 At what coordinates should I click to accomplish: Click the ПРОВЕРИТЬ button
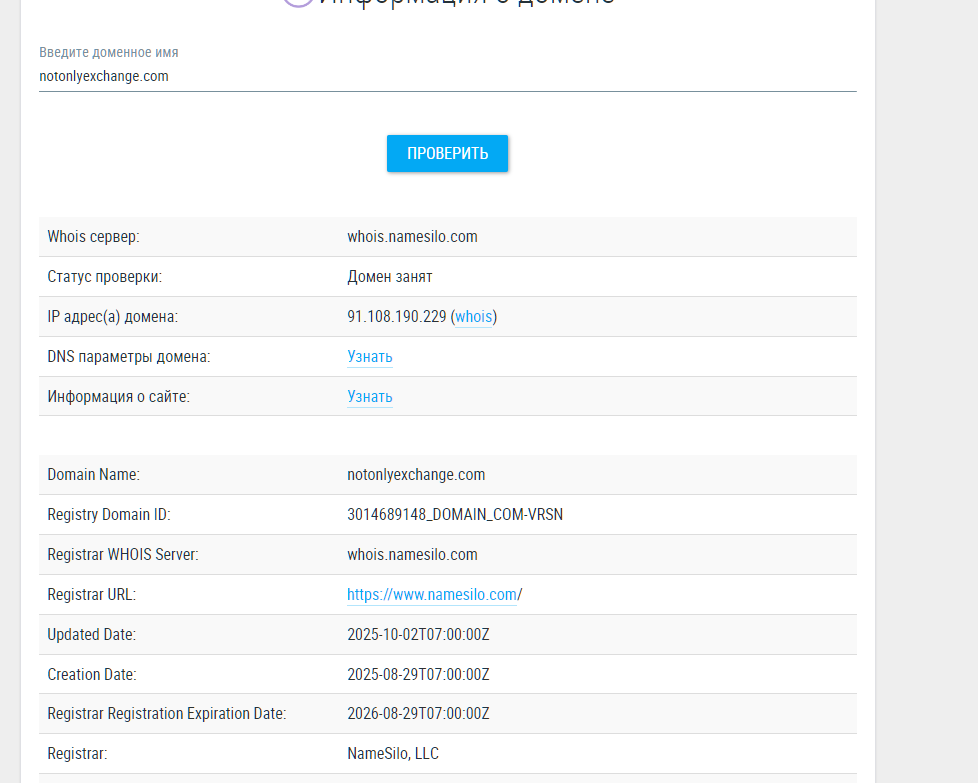coord(447,153)
